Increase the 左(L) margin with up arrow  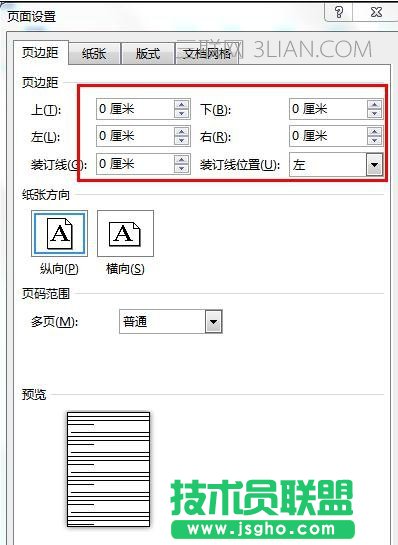(182, 131)
